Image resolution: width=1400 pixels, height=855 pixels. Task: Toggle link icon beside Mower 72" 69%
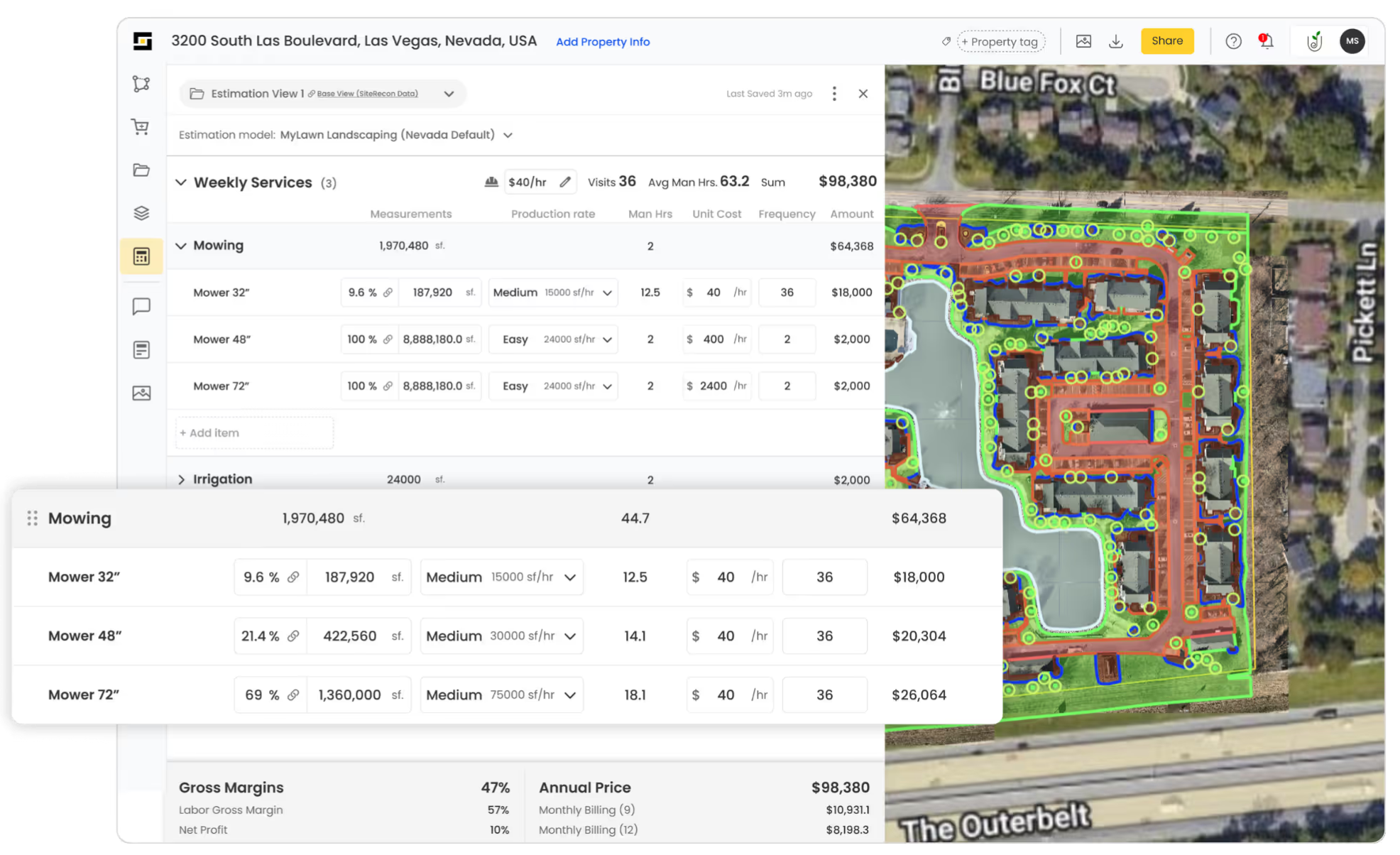[293, 695]
